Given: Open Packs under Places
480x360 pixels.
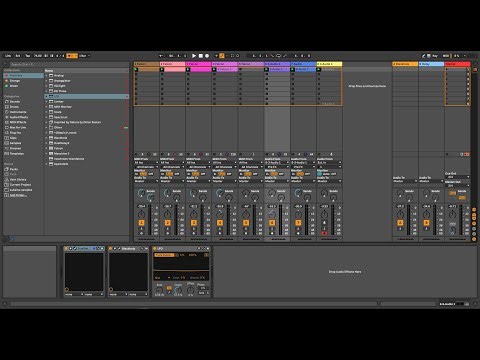Looking at the screenshot, I should [x=23, y=169].
